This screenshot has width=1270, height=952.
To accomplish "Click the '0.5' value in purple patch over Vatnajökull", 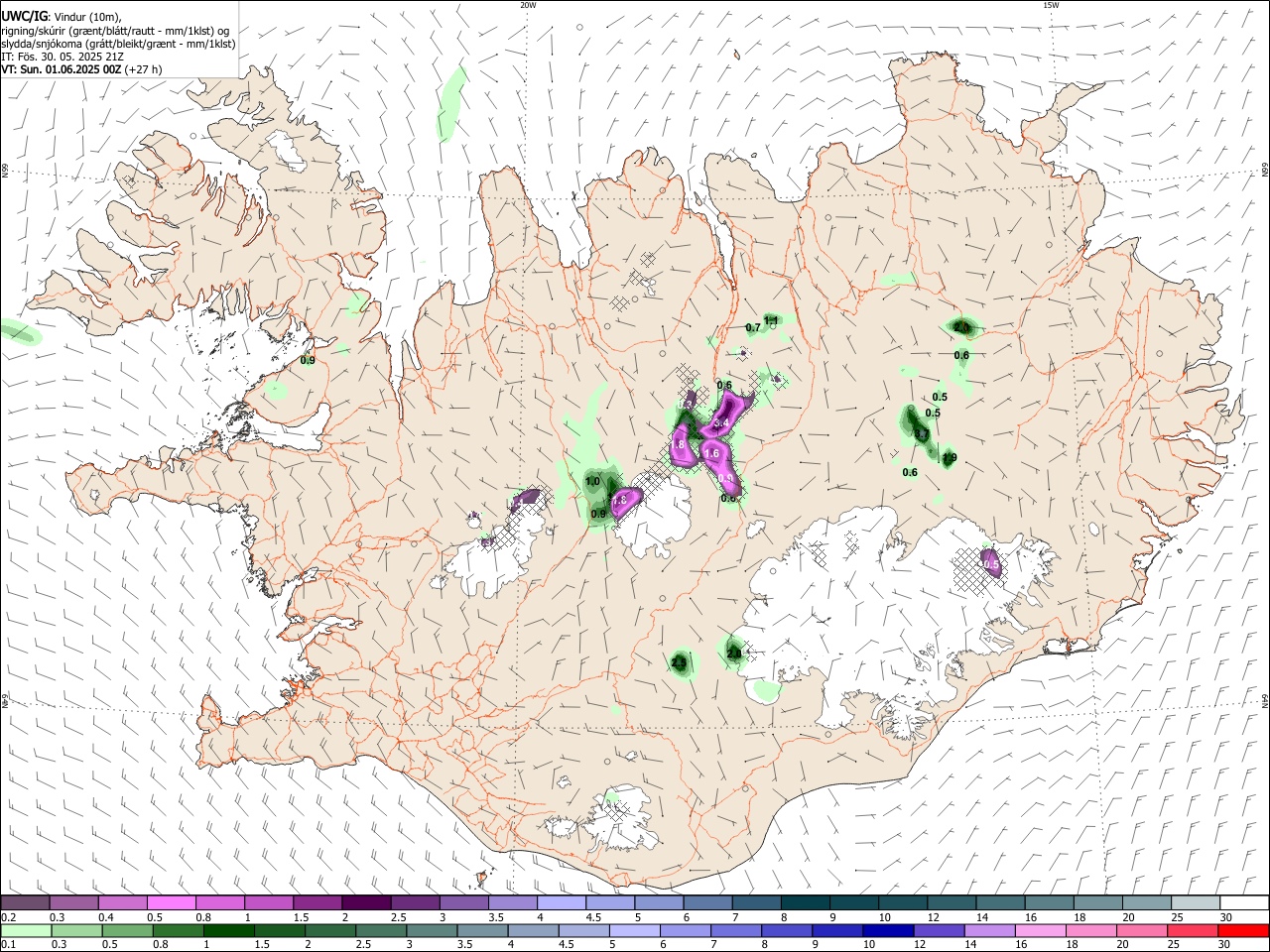I will [x=992, y=565].
